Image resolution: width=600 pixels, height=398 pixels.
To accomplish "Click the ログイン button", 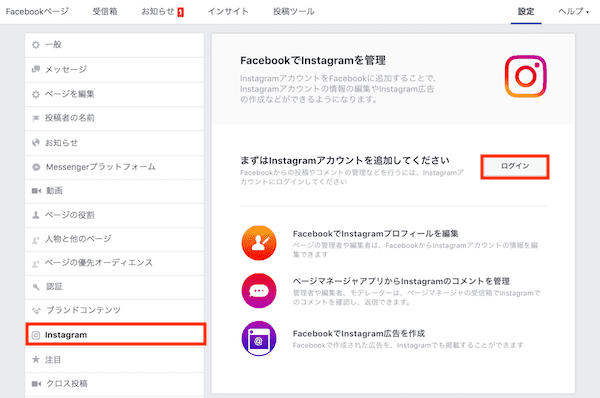I will 515,166.
